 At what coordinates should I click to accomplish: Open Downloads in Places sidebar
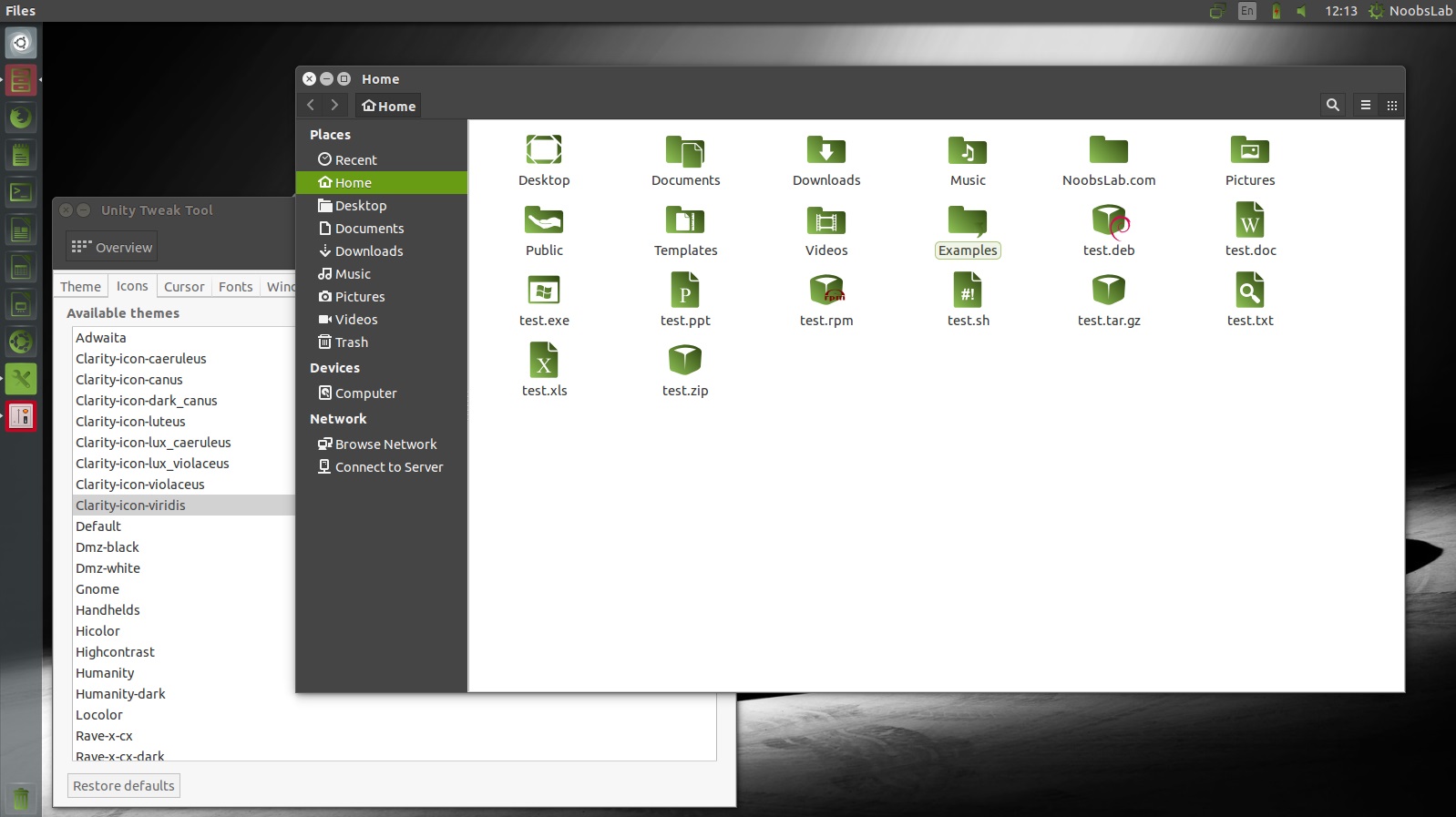click(382, 250)
